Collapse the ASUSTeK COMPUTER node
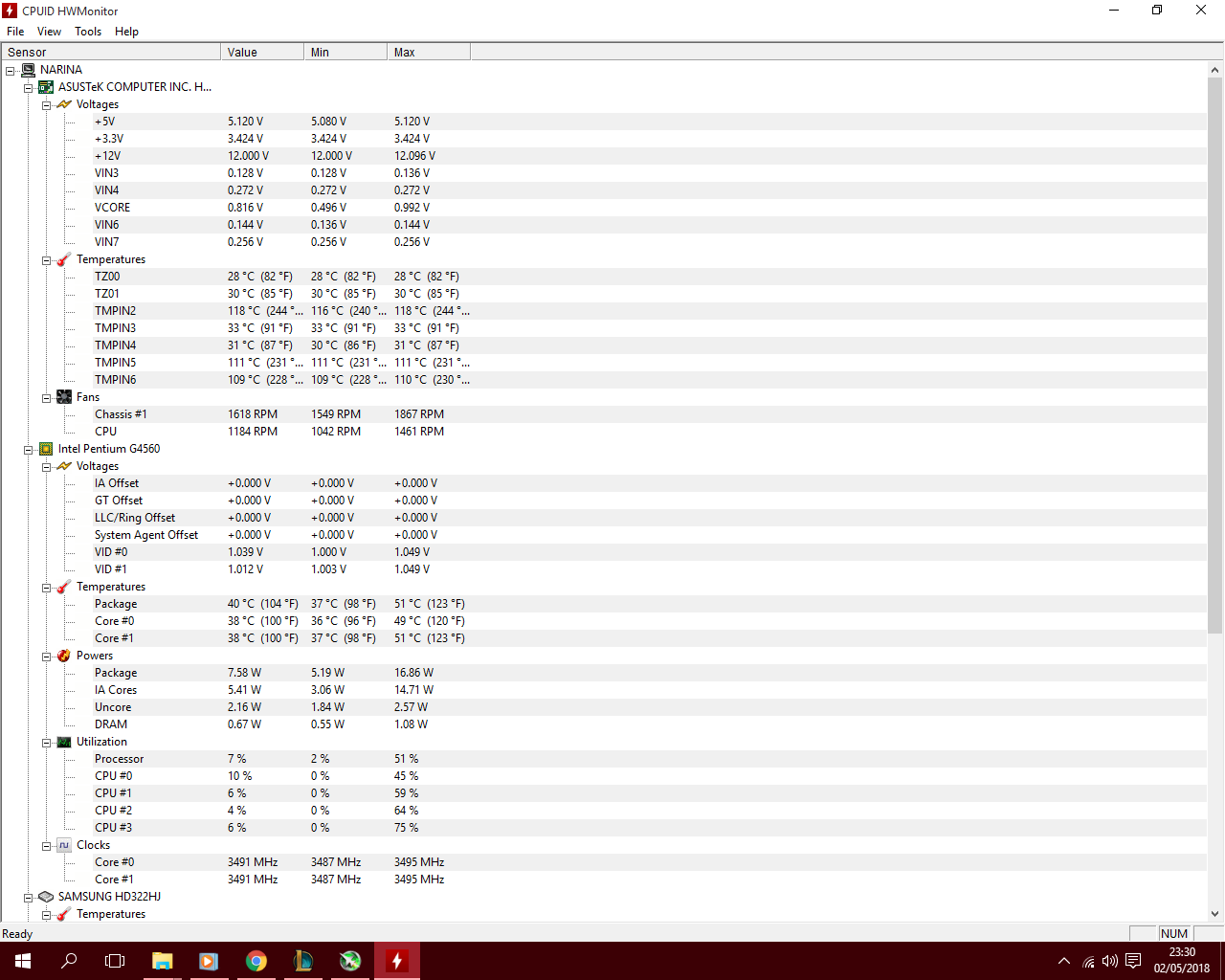 coord(28,87)
